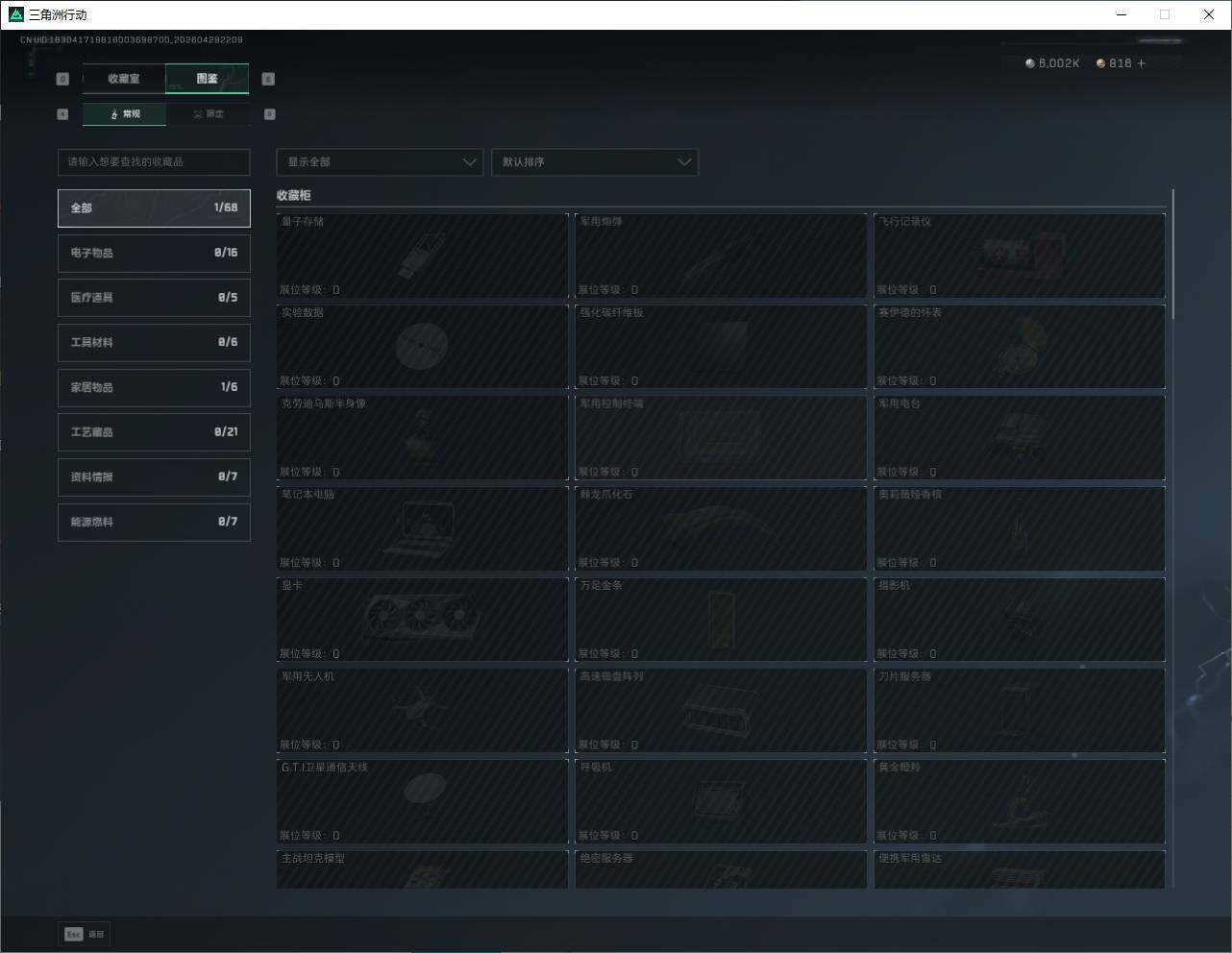
Task: Select the 刀片服务器 item card
Action: 1020,711
